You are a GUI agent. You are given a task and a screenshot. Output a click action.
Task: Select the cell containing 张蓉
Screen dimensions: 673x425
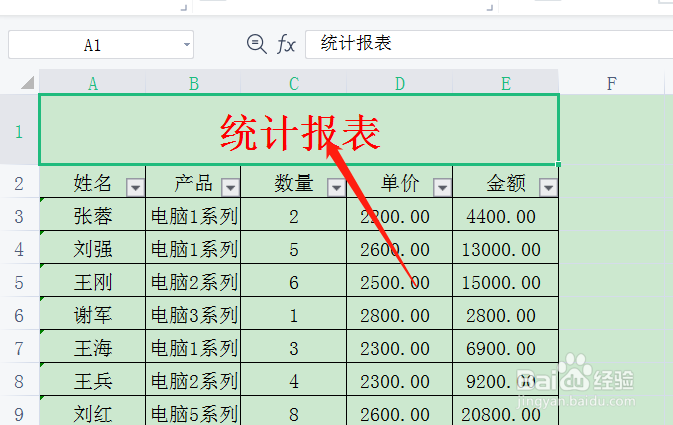pos(93,216)
